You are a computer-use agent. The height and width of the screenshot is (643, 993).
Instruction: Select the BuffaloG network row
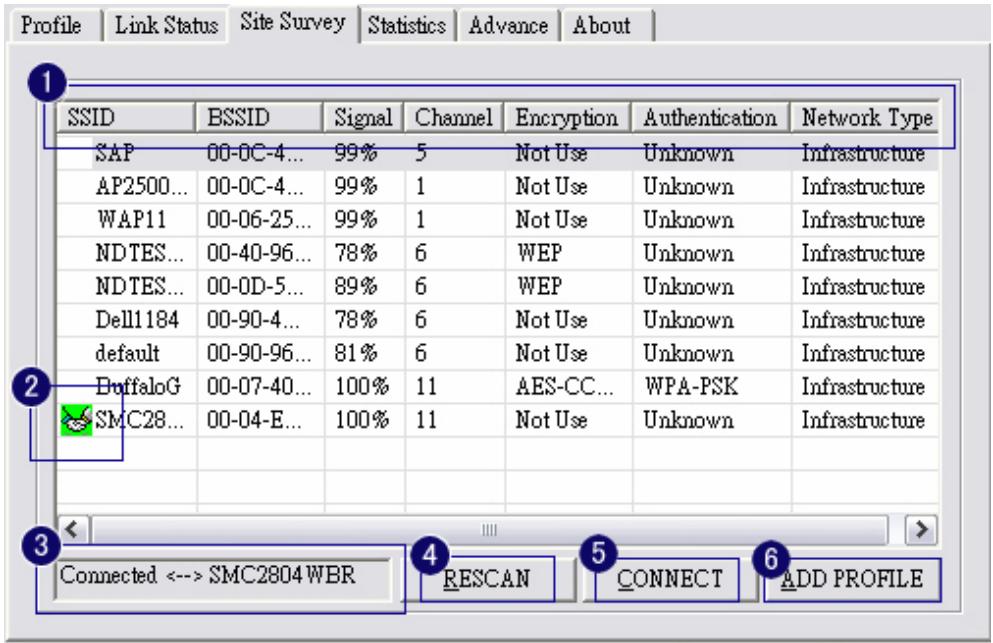click(498, 386)
